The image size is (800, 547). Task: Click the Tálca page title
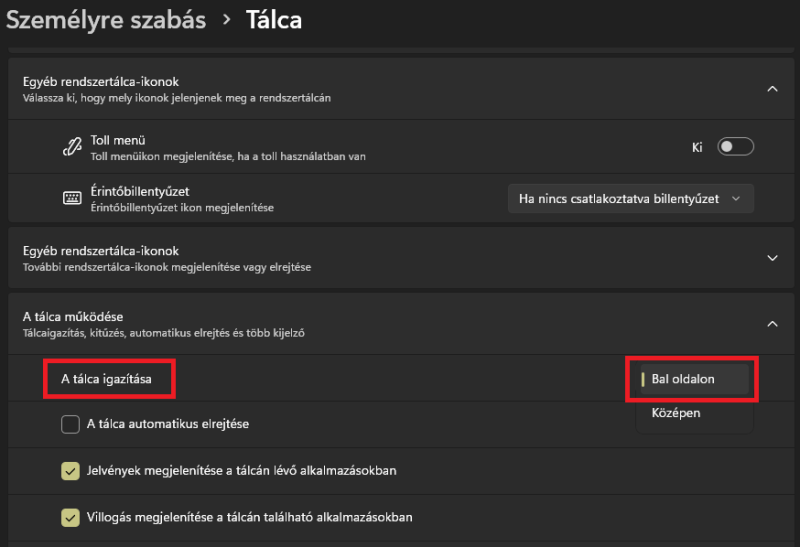pyautogui.click(x=273, y=19)
